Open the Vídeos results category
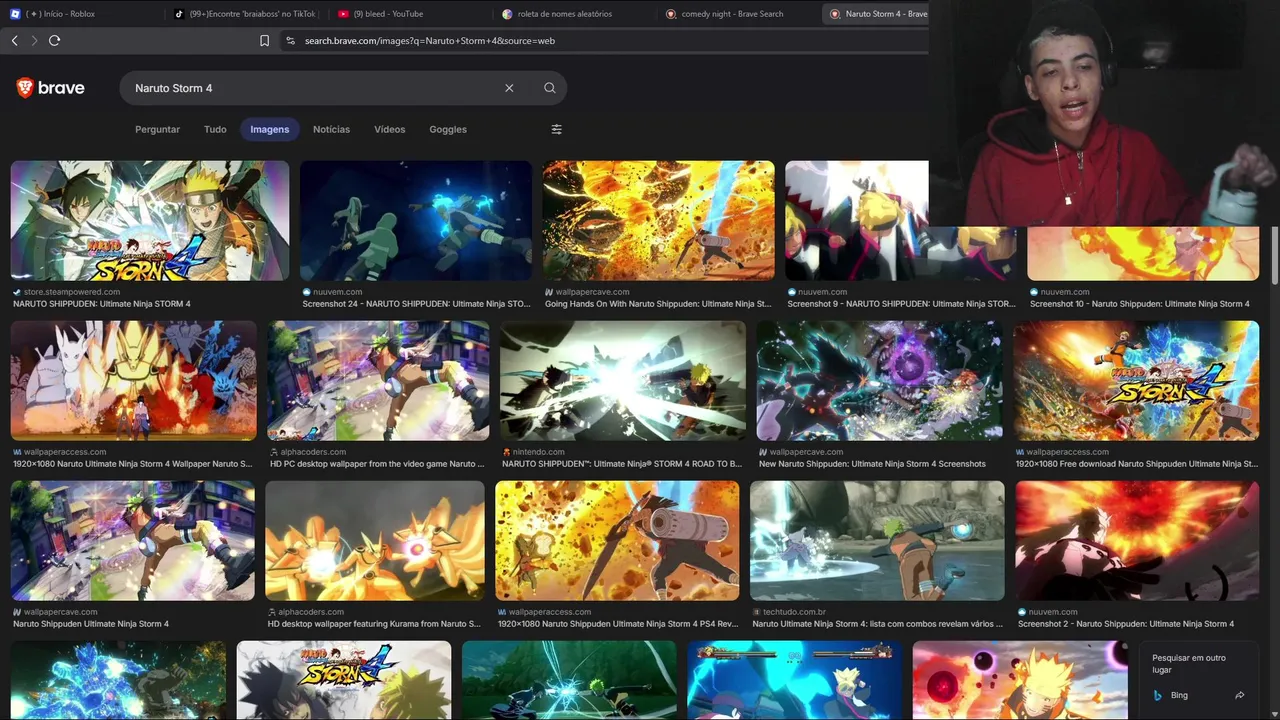Viewport: 1280px width, 720px height. tap(389, 129)
